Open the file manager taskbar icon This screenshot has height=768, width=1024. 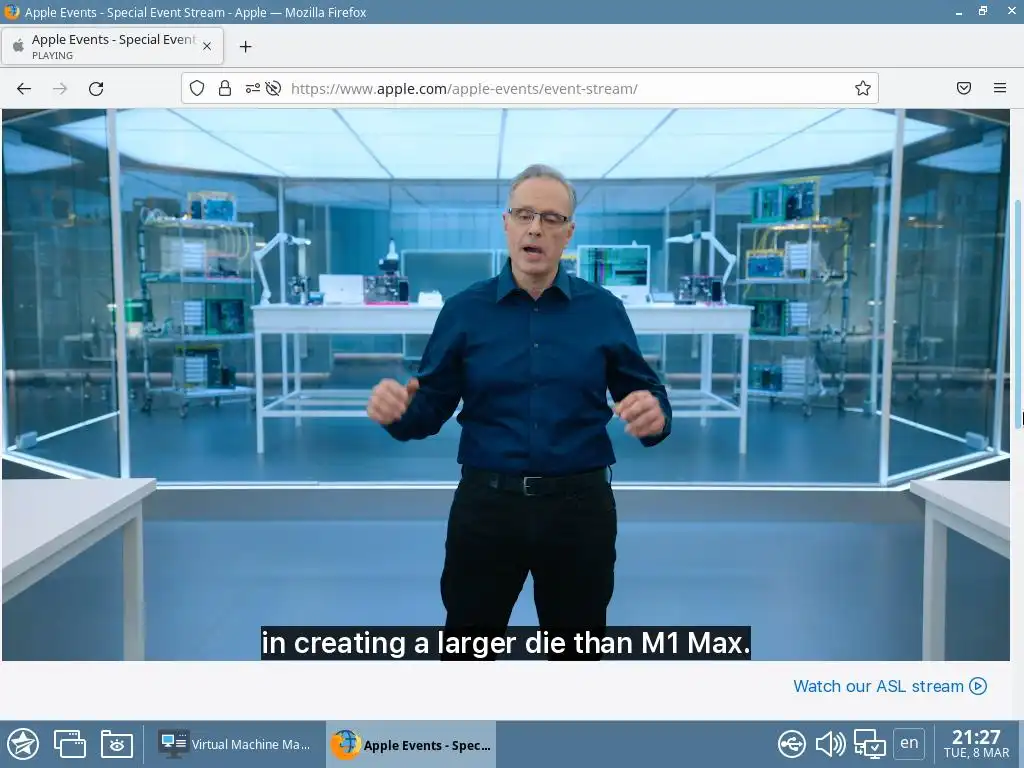tap(117, 744)
